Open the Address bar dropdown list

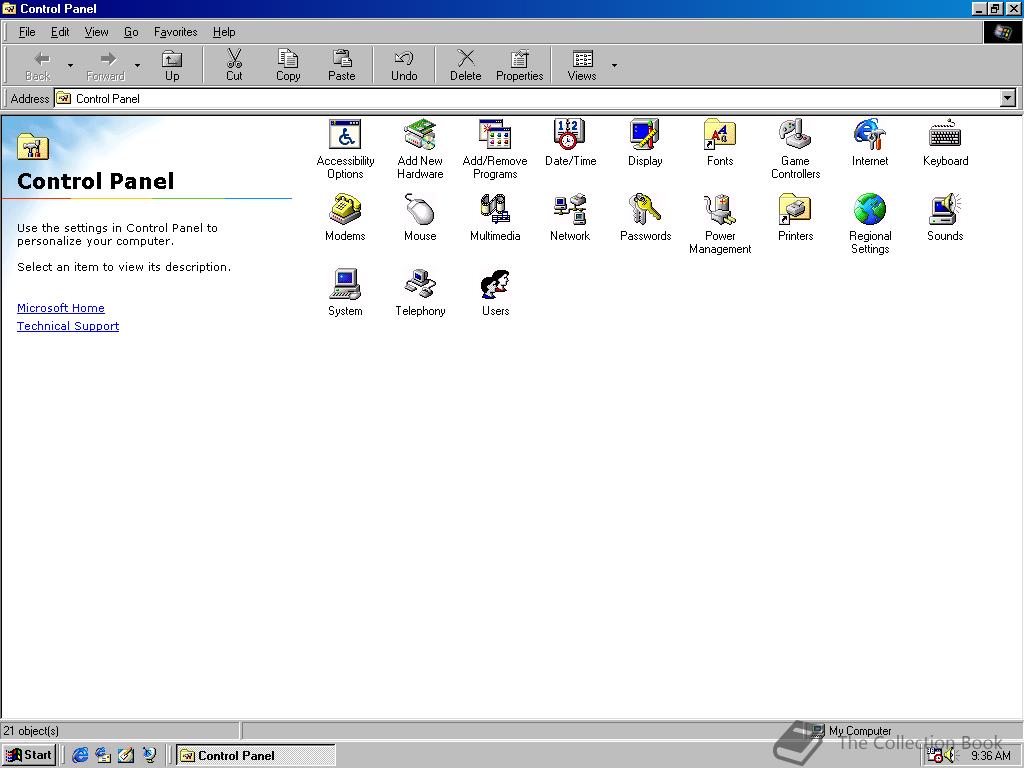tap(1008, 99)
